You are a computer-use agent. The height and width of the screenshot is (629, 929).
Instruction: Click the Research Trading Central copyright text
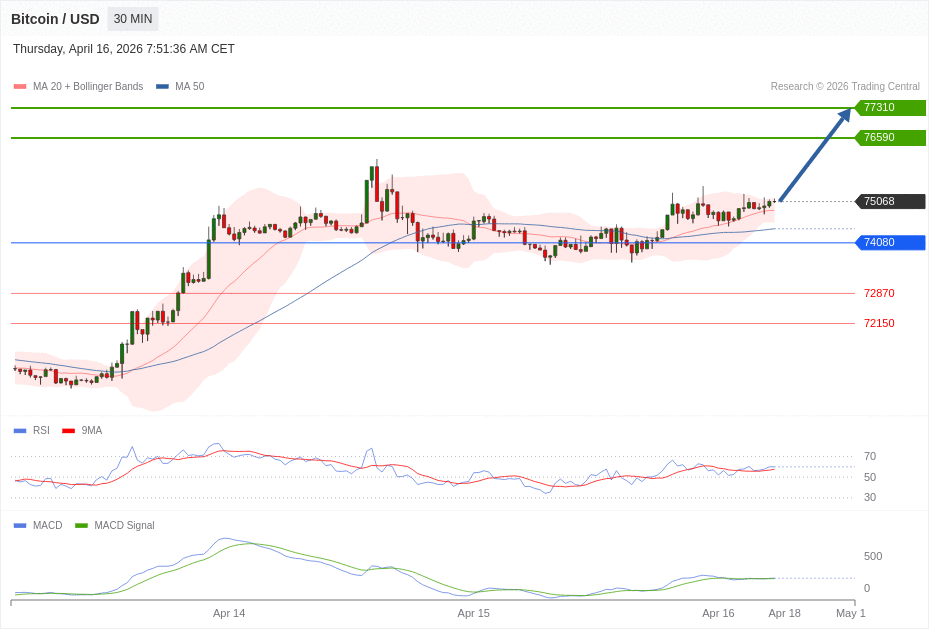845,87
